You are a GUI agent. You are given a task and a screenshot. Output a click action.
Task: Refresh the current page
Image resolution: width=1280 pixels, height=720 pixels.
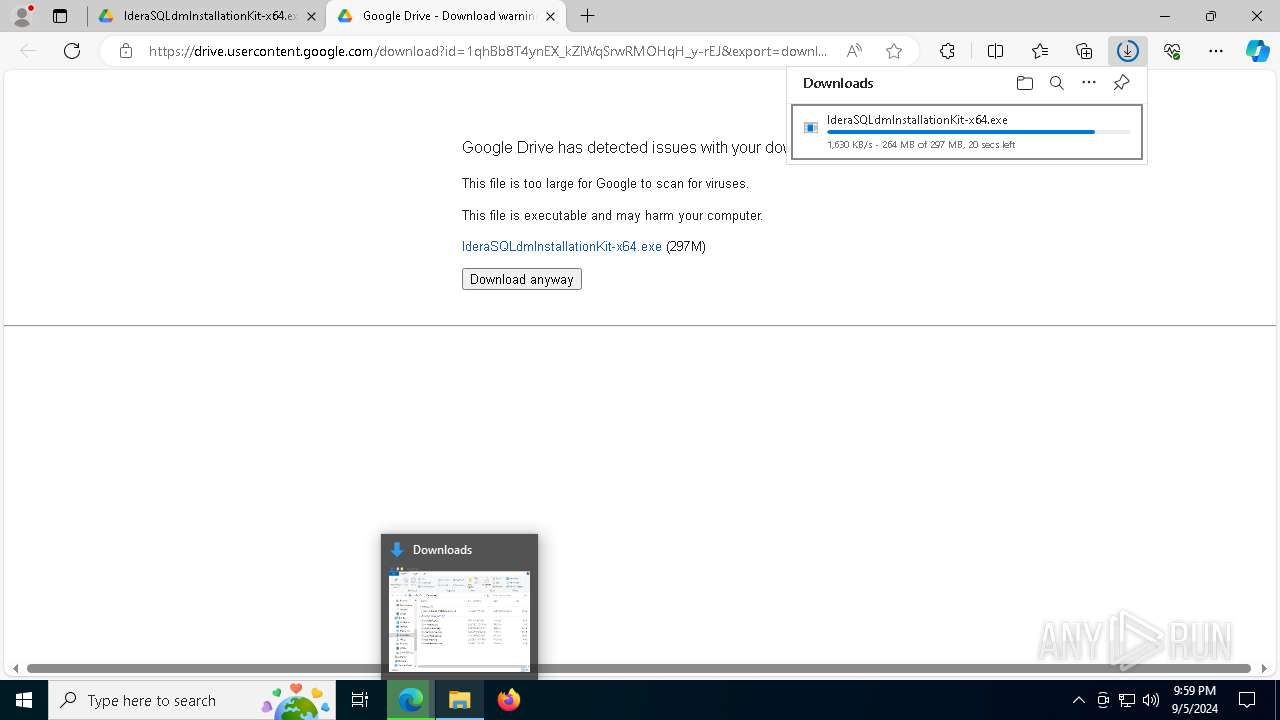click(72, 51)
